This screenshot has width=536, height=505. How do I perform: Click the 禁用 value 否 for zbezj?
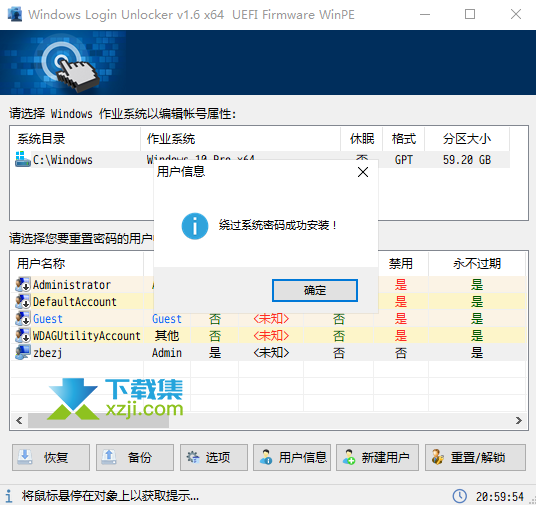click(401, 353)
